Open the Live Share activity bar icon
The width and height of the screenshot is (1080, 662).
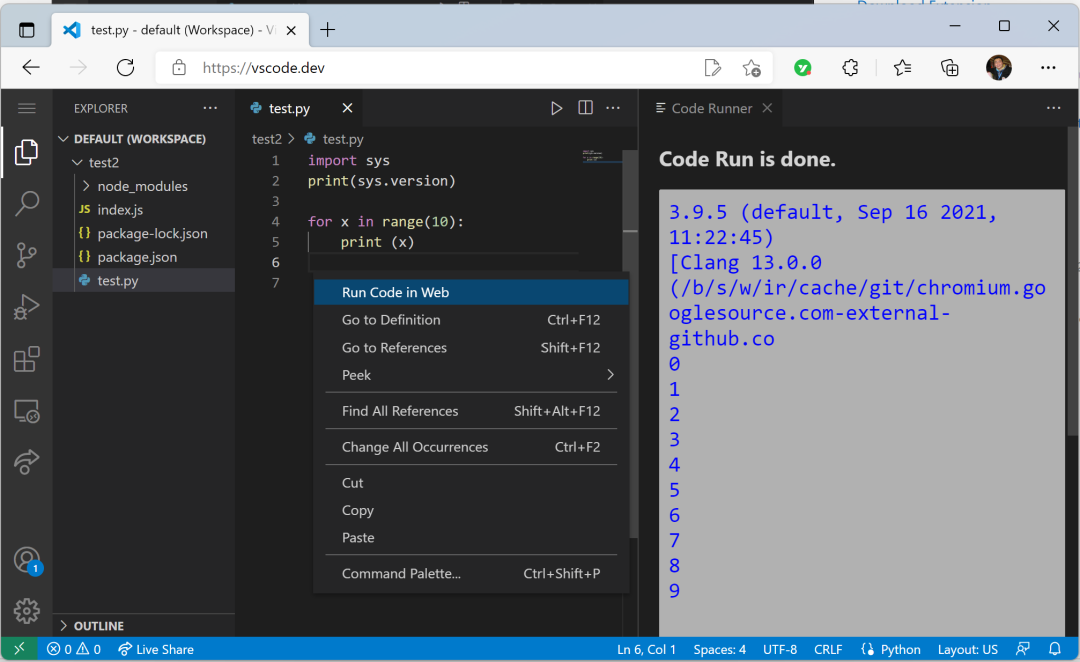26,462
